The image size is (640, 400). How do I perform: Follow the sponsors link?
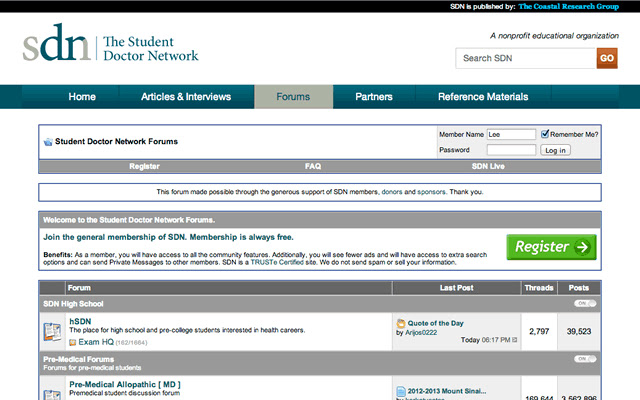click(431, 192)
